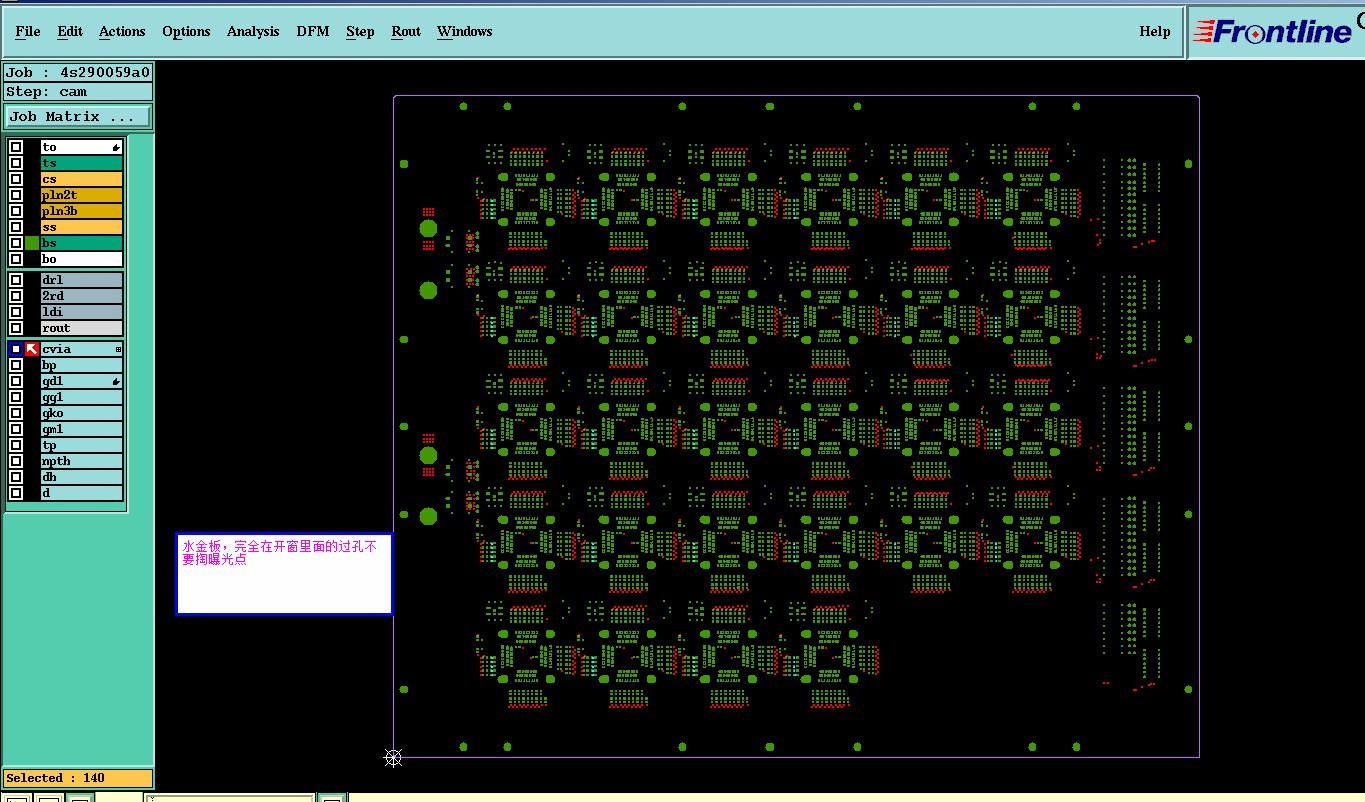
Task: Select the bs layer name
Action: tap(82, 243)
